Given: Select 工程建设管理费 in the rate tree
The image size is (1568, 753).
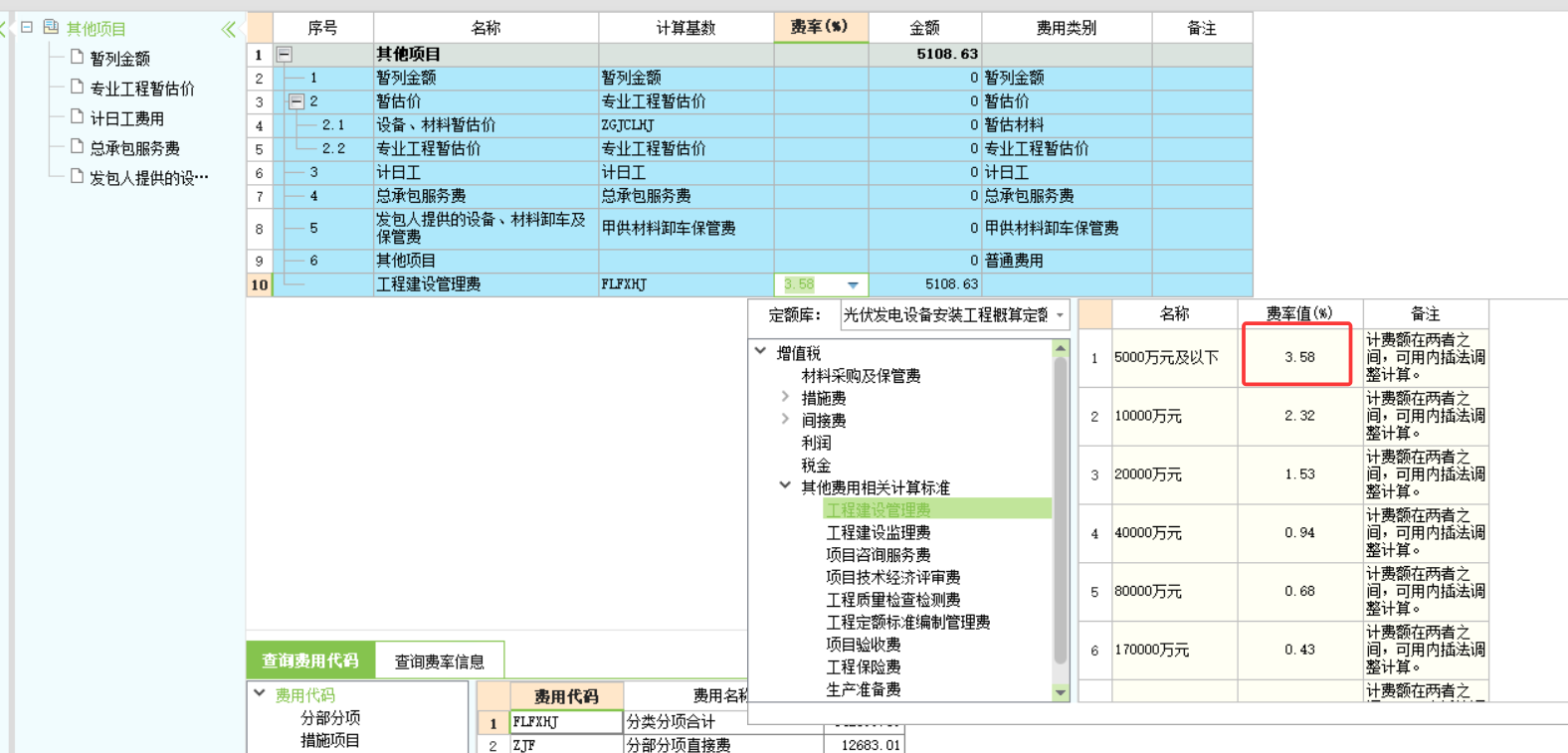Looking at the screenshot, I should point(879,509).
